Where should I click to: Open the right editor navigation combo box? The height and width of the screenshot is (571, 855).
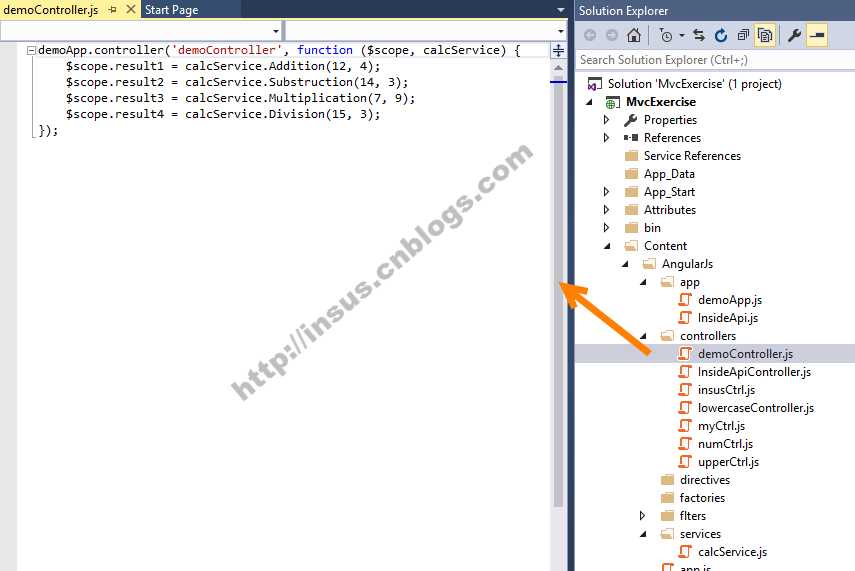pos(425,31)
